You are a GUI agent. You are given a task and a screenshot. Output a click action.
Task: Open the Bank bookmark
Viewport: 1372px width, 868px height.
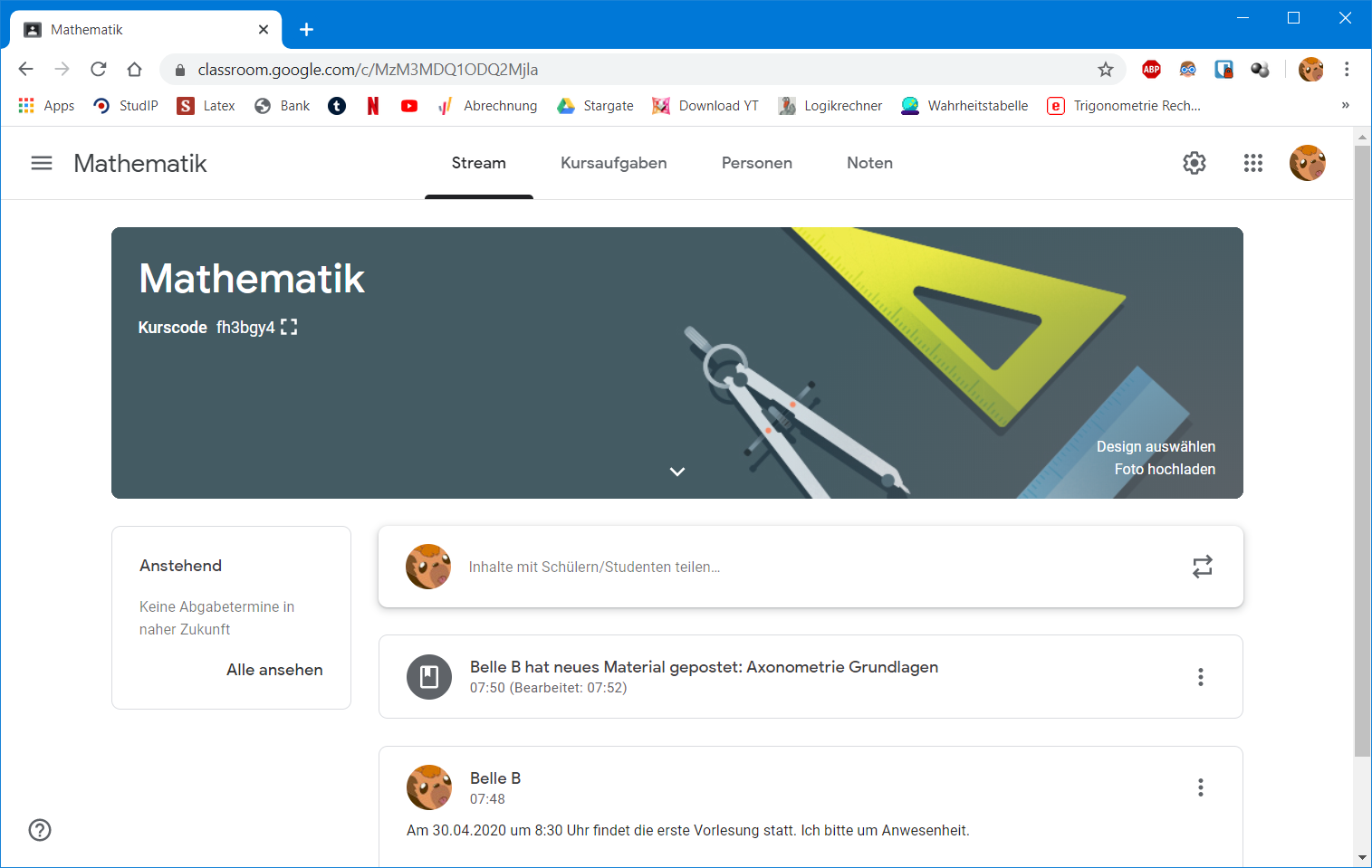pyautogui.click(x=283, y=106)
